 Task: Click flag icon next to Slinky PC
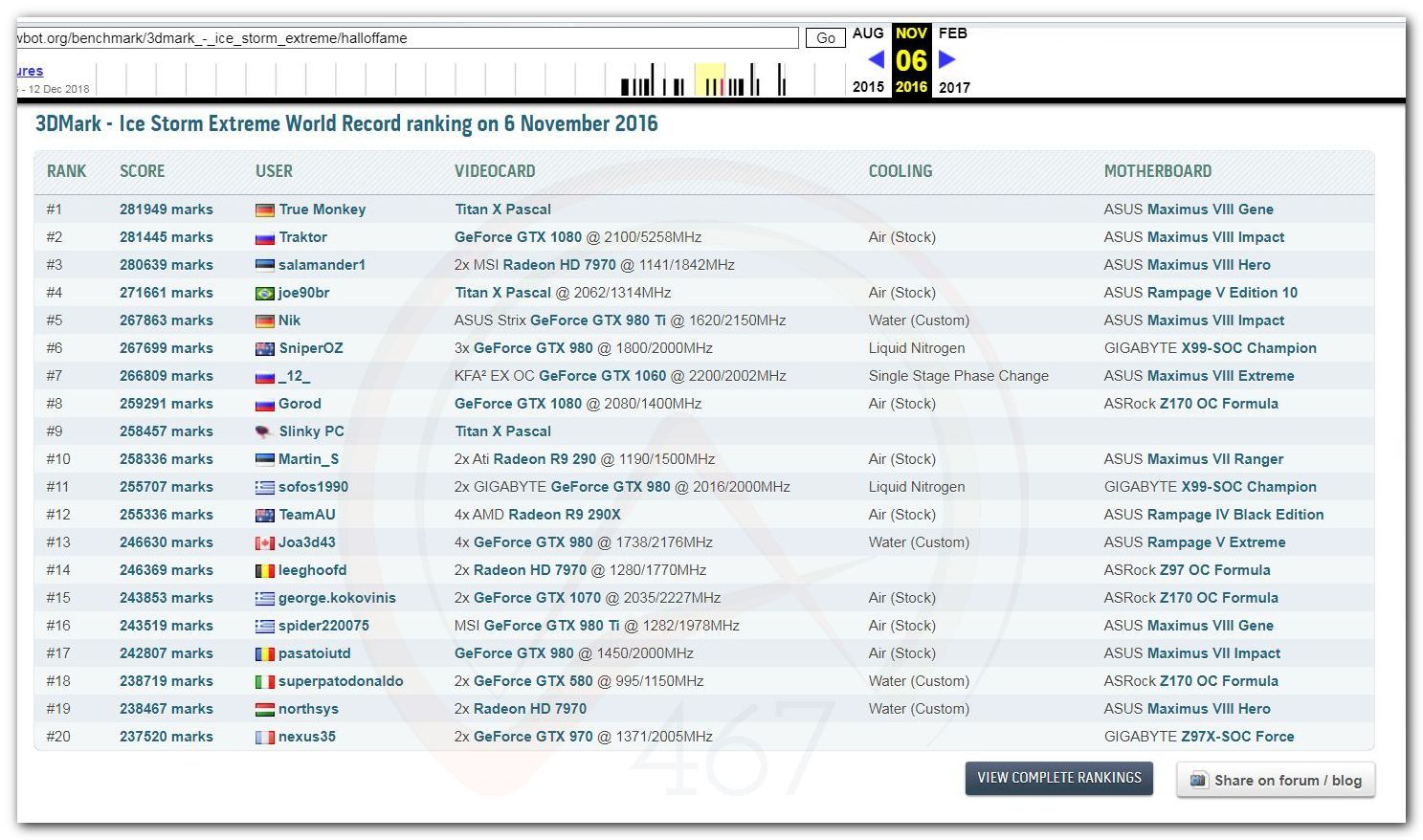265,432
